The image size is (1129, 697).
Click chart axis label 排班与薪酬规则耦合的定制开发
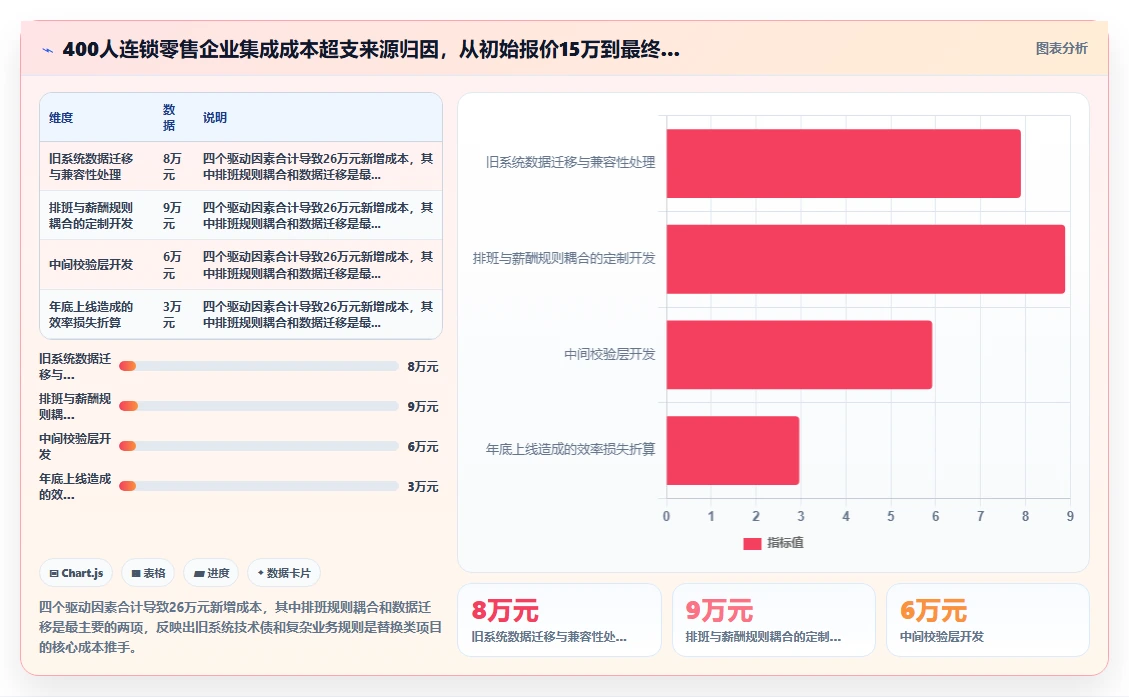(564, 258)
